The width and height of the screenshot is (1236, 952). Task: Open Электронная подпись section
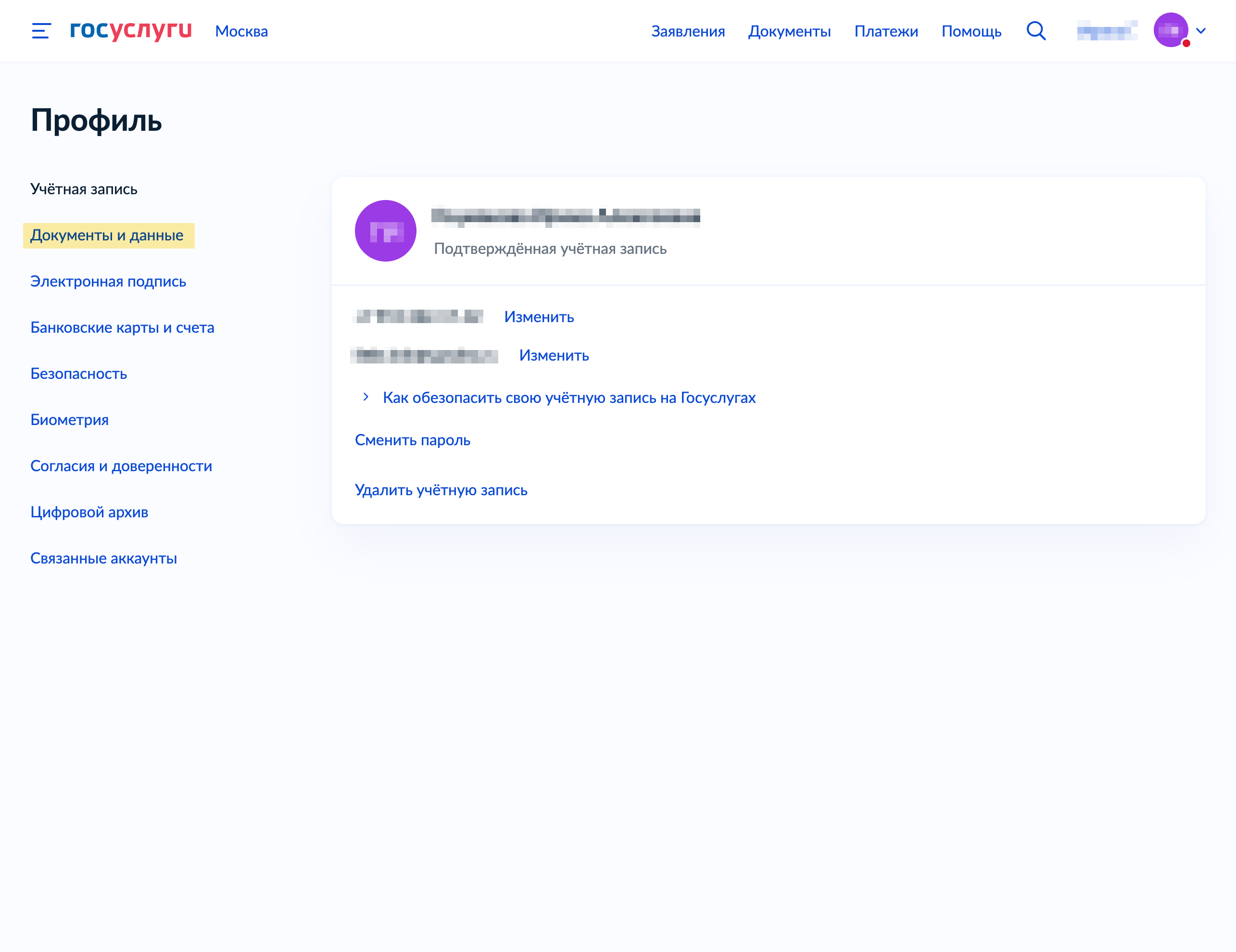pos(108,282)
